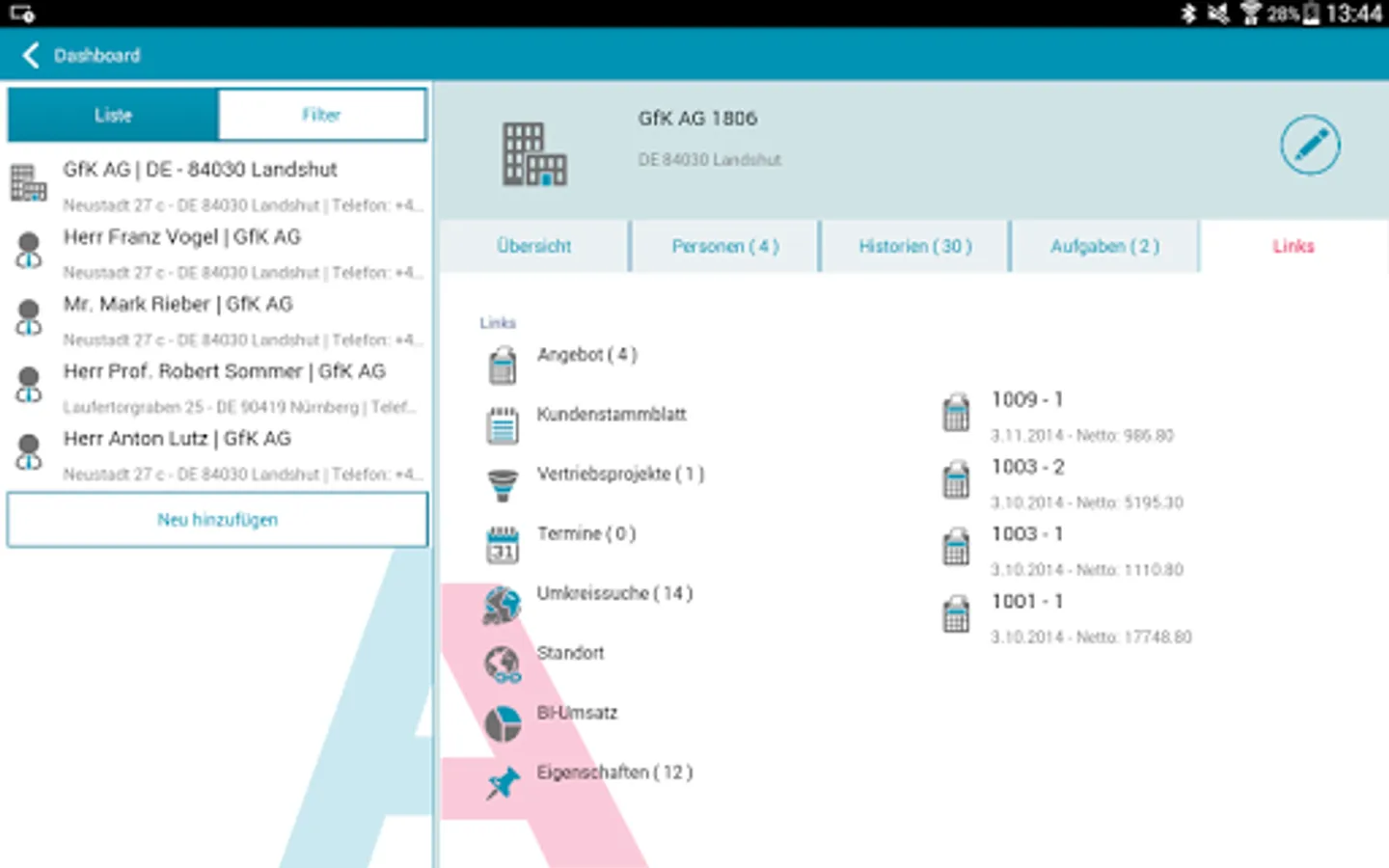Open the Historien (30) tab
This screenshot has width=1389, height=868.
pyautogui.click(x=915, y=246)
